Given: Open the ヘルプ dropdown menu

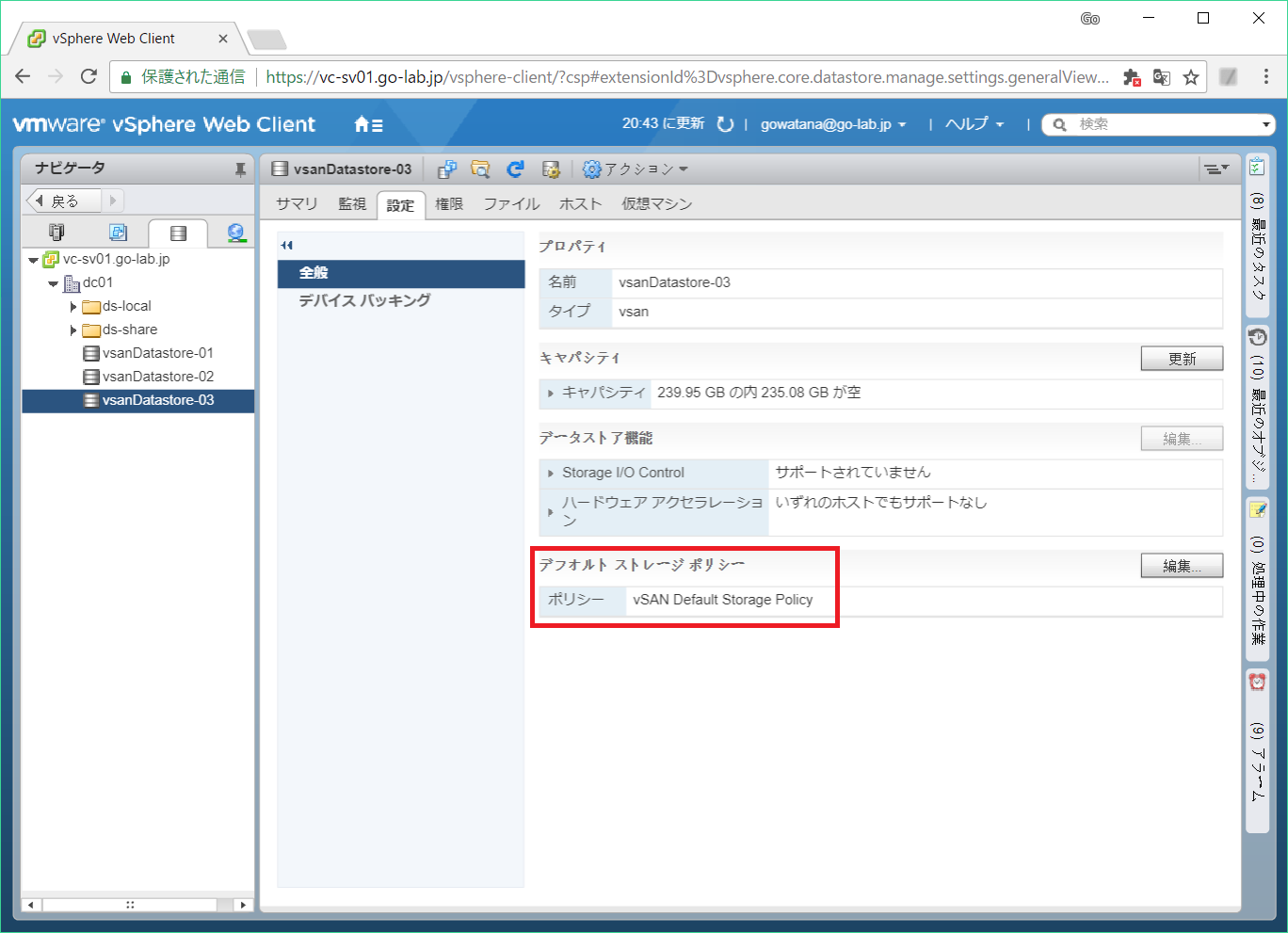Looking at the screenshot, I should 974,124.
